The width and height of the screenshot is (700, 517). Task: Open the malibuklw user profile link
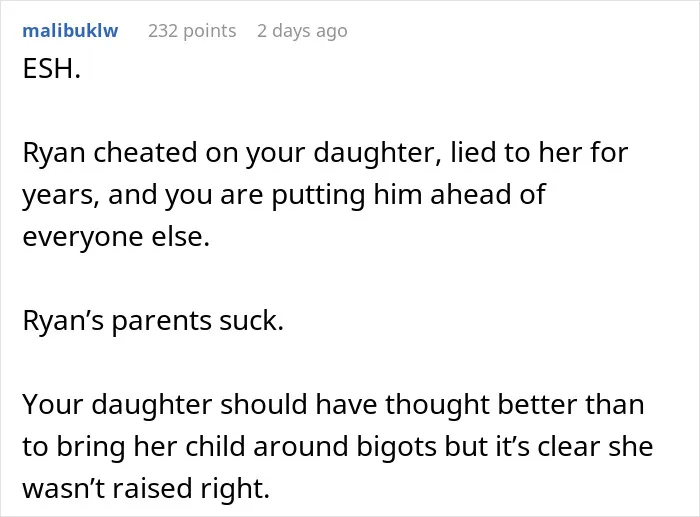click(70, 31)
